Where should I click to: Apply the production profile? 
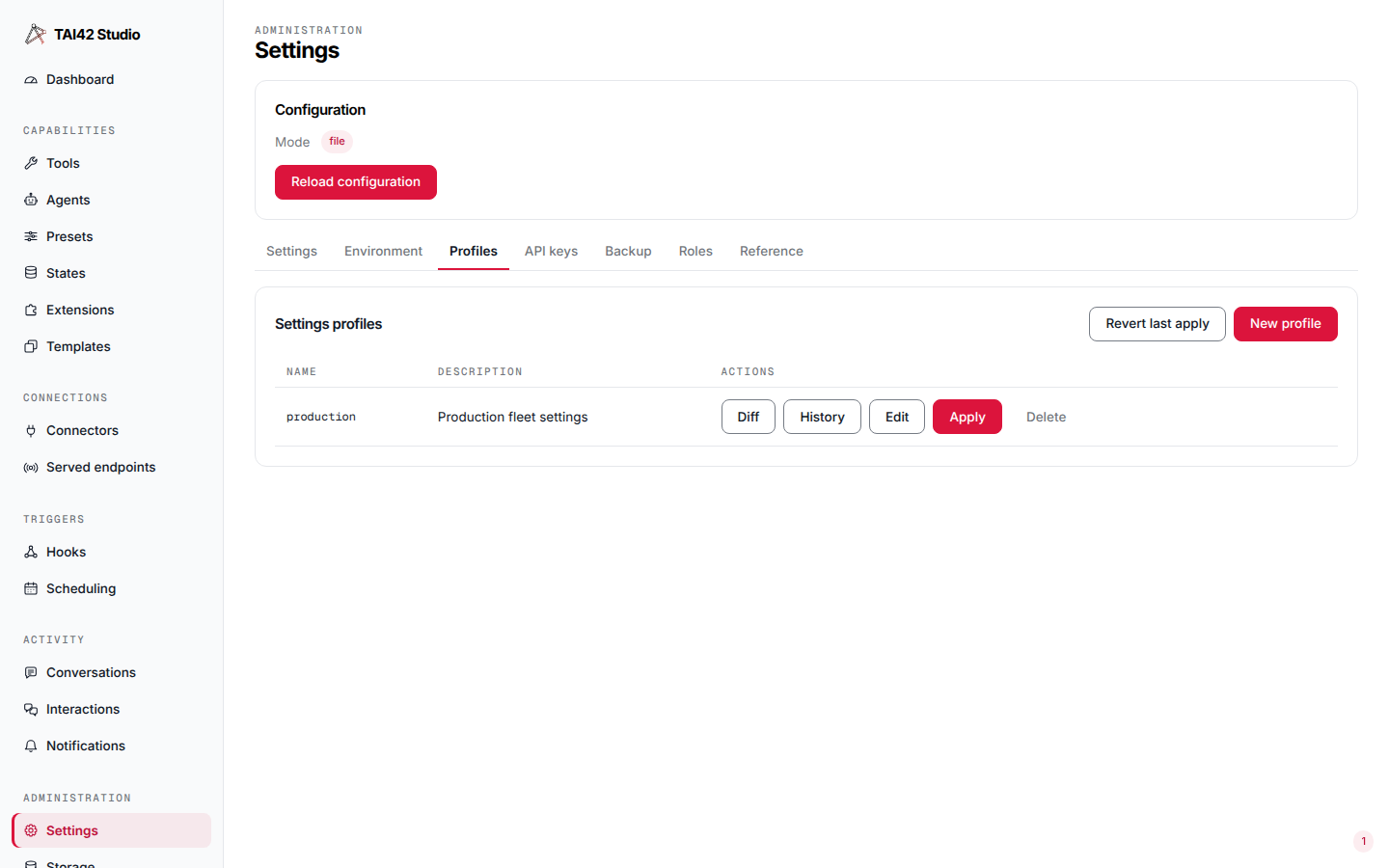pyautogui.click(x=967, y=417)
